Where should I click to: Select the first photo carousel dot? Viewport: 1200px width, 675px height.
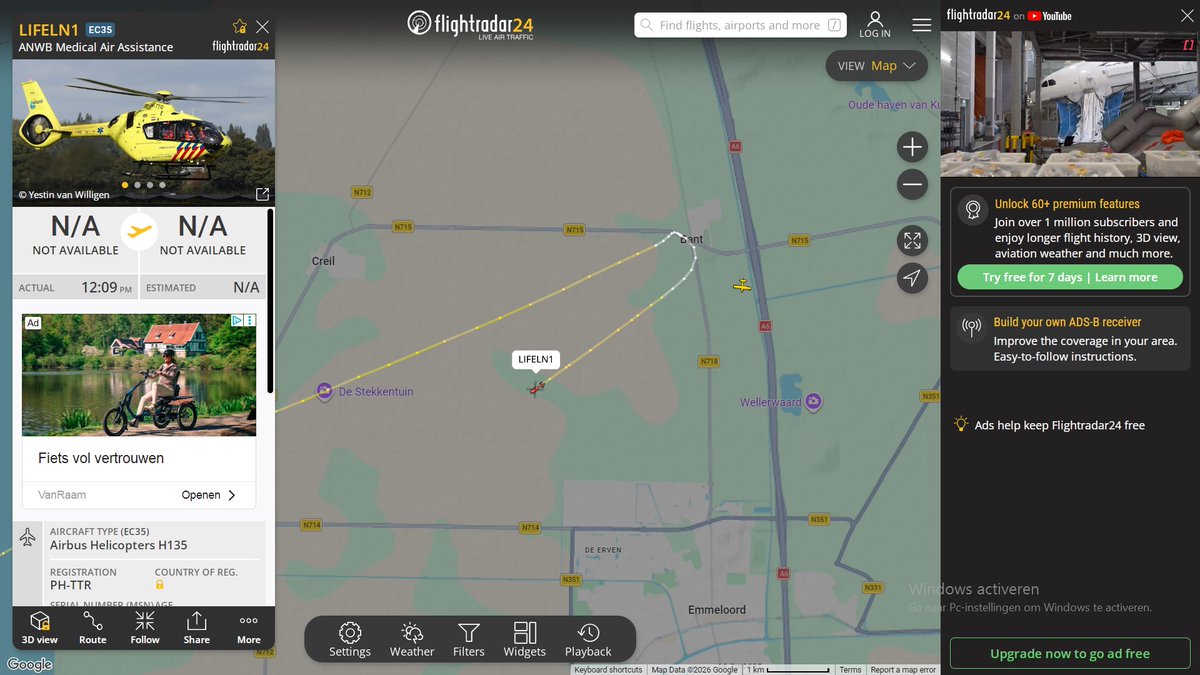tap(125, 185)
